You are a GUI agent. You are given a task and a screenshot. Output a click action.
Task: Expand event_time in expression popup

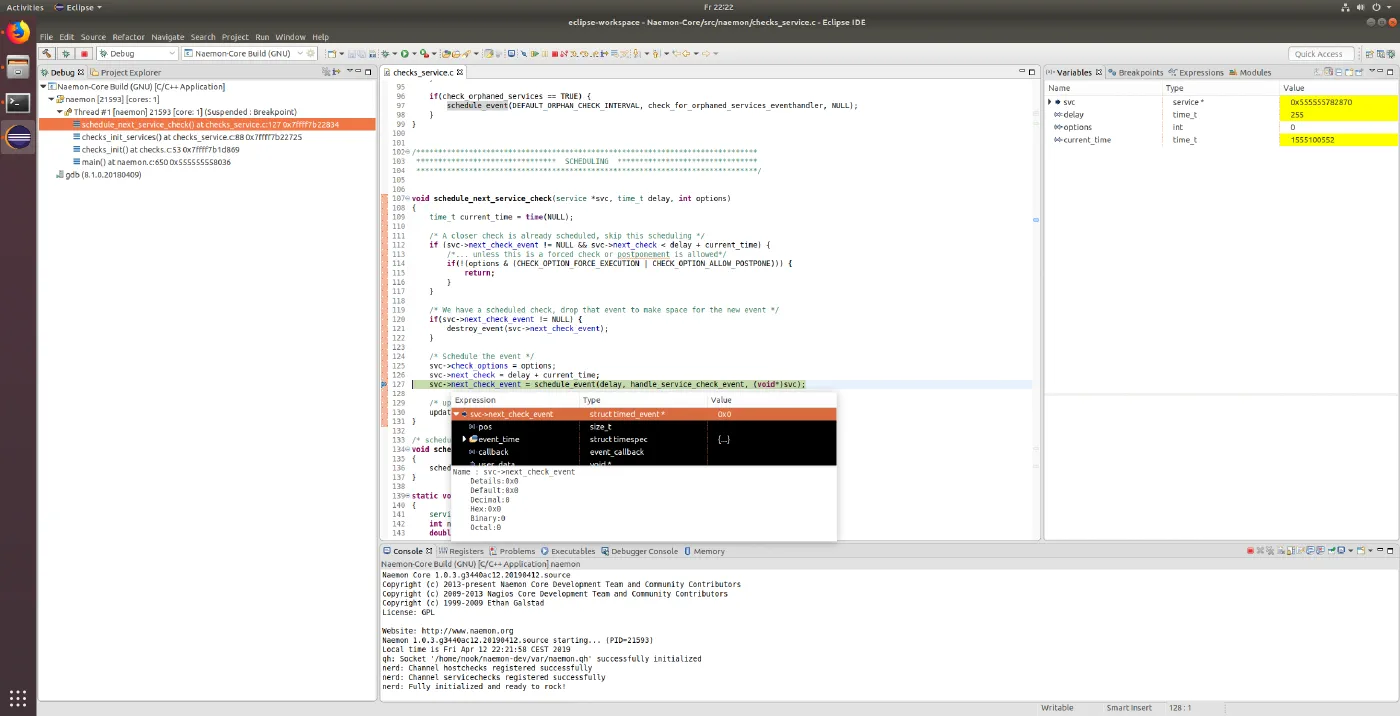pos(464,439)
